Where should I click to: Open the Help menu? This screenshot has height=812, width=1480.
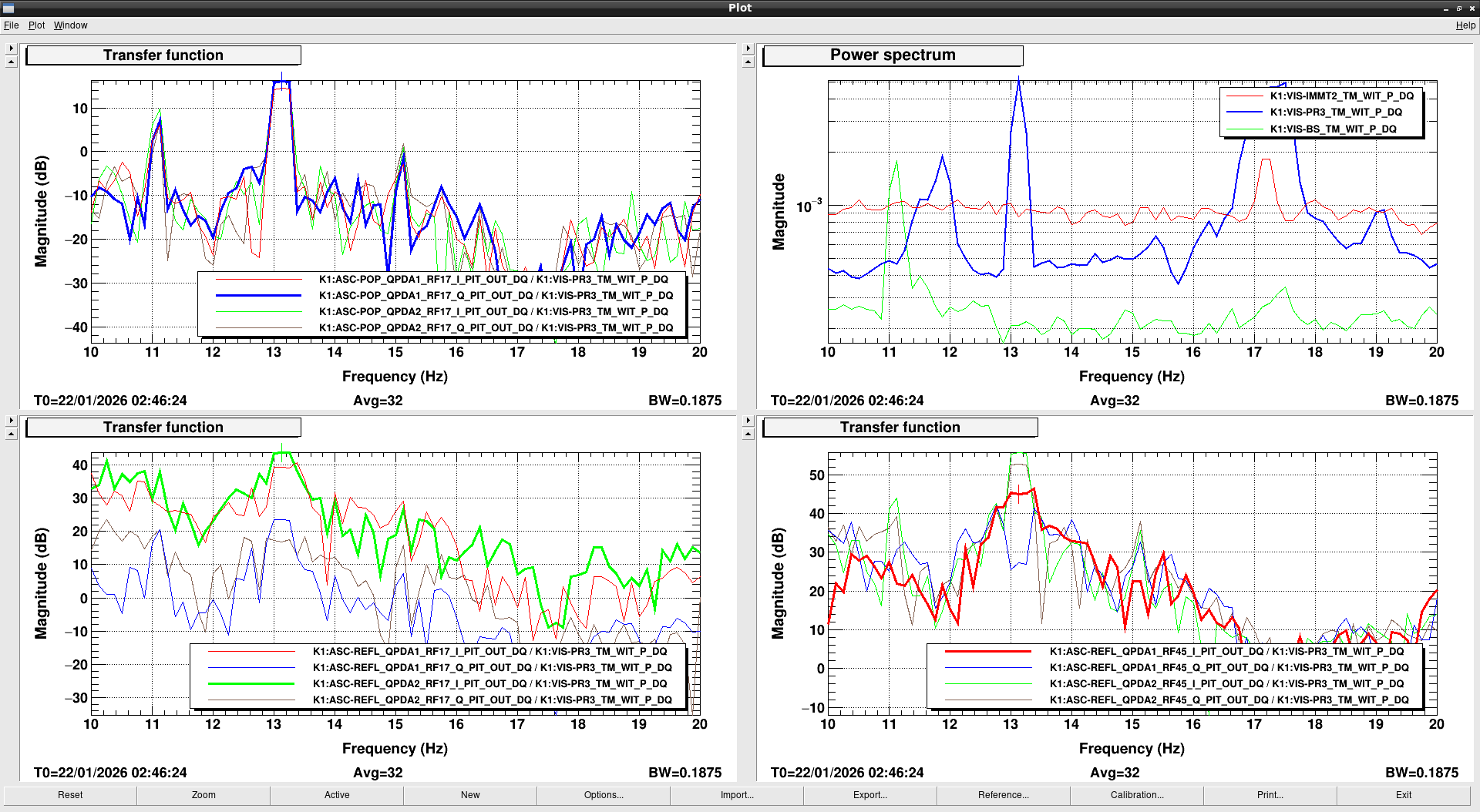click(x=1465, y=25)
